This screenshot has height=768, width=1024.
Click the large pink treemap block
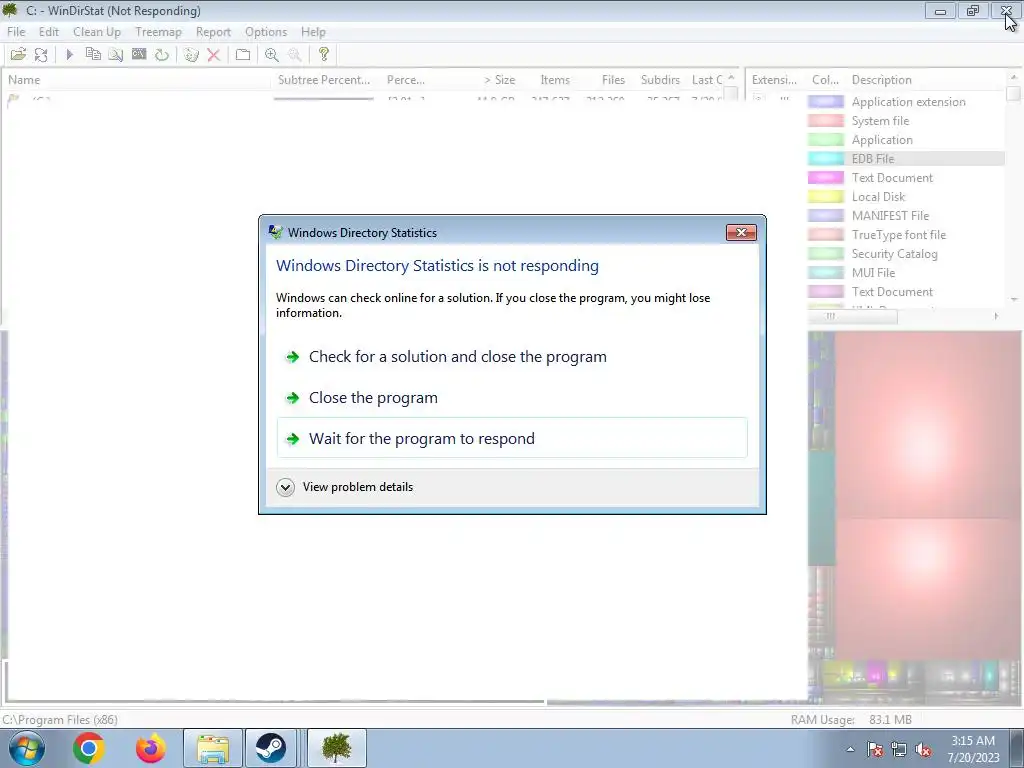tap(927, 426)
